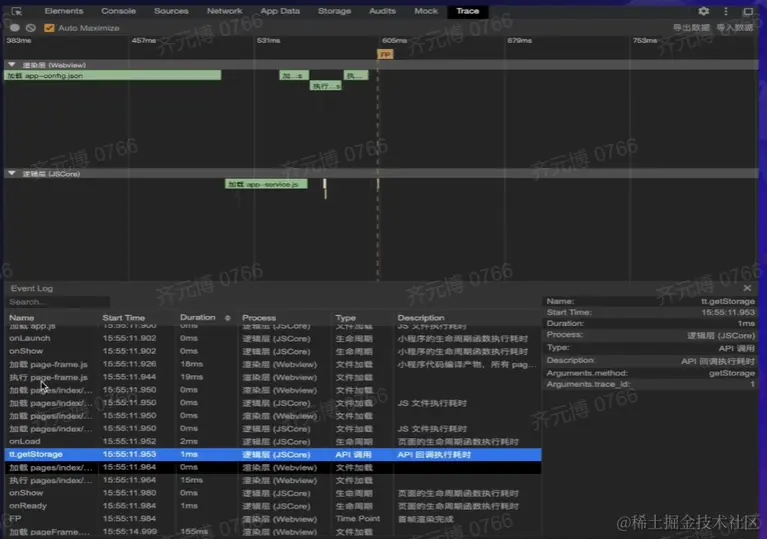Select the 加载 pageFrame row with 155ms
Screen dimensions: 767x539
(273, 532)
